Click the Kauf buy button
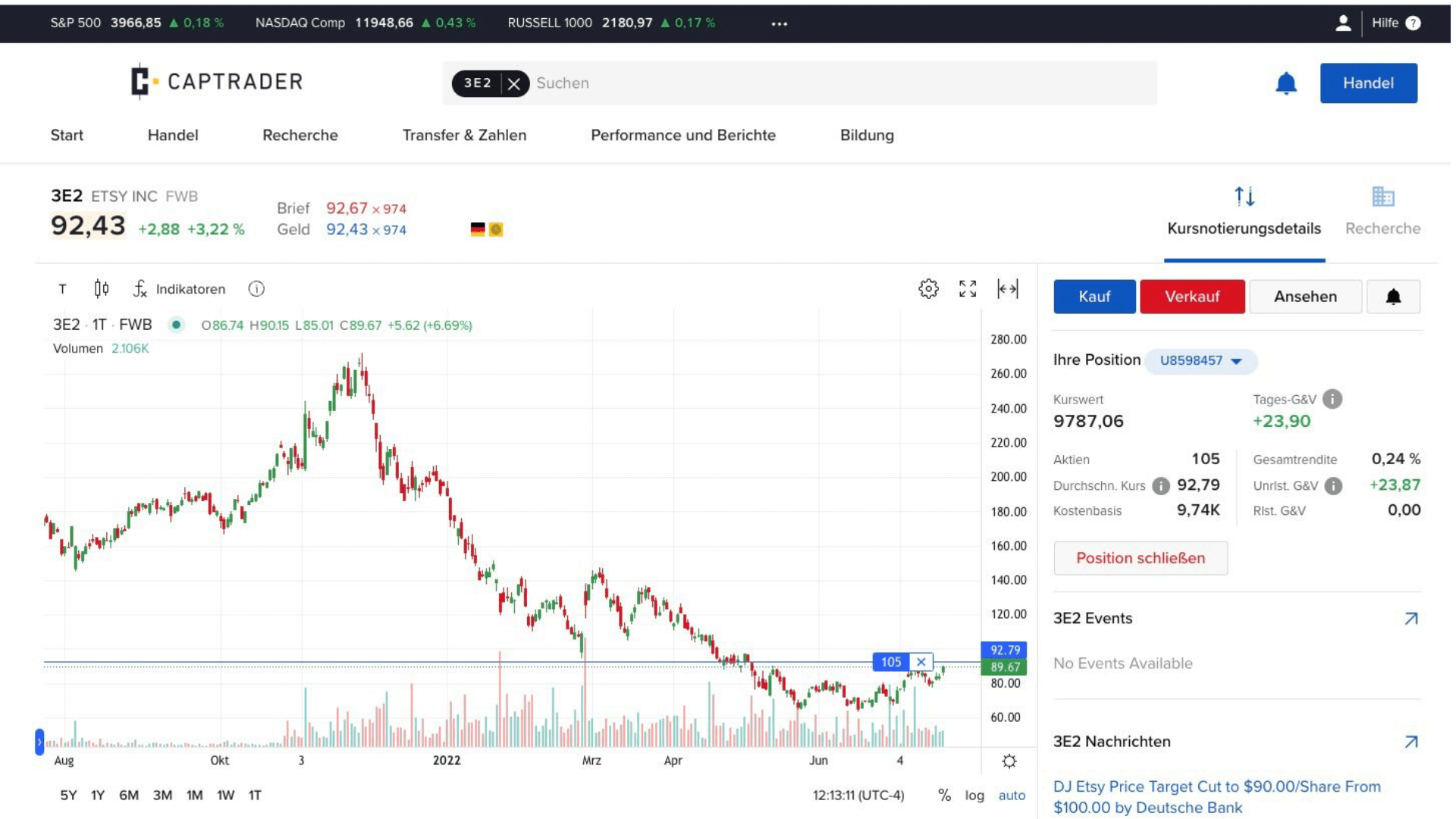The width and height of the screenshot is (1456, 819). (x=1094, y=297)
